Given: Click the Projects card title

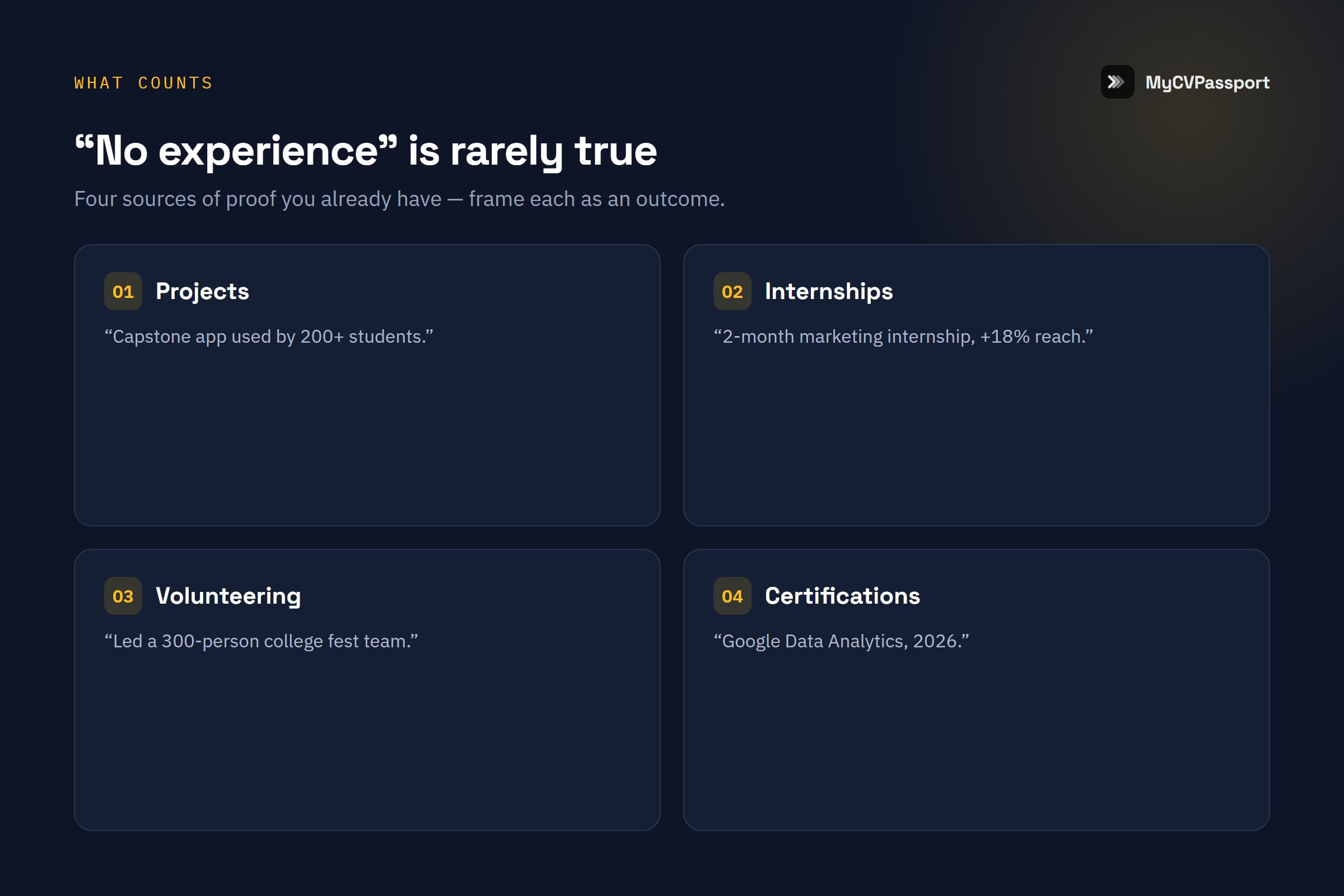Looking at the screenshot, I should pos(202,291).
